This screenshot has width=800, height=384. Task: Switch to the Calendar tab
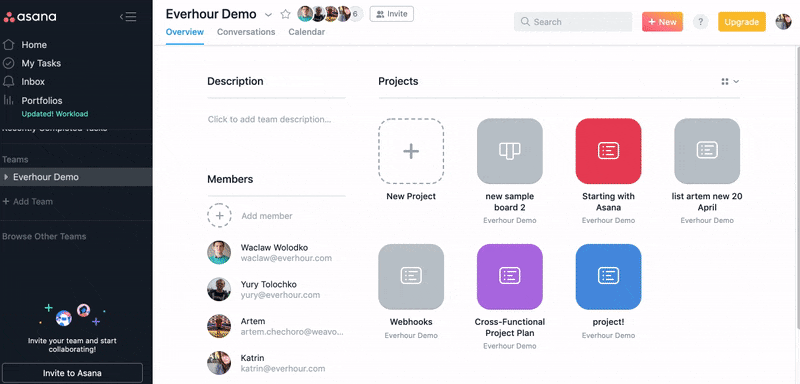[307, 32]
